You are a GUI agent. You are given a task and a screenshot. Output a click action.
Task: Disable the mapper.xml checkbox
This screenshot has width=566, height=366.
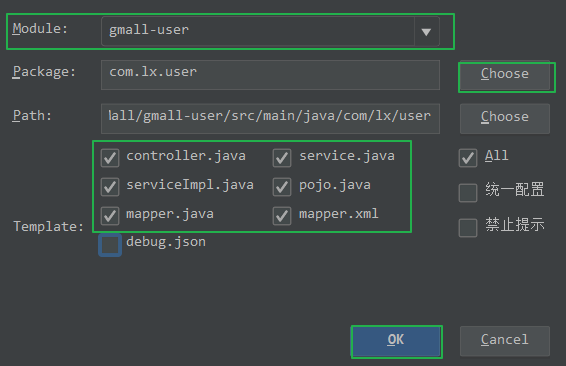coord(282,215)
